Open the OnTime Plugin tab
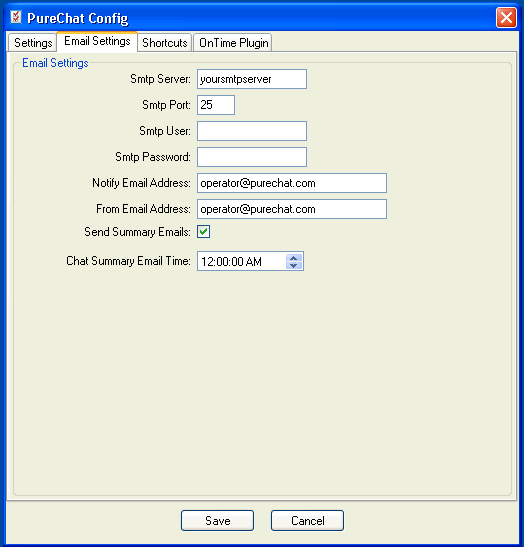Image resolution: width=524 pixels, height=547 pixels. coord(233,43)
